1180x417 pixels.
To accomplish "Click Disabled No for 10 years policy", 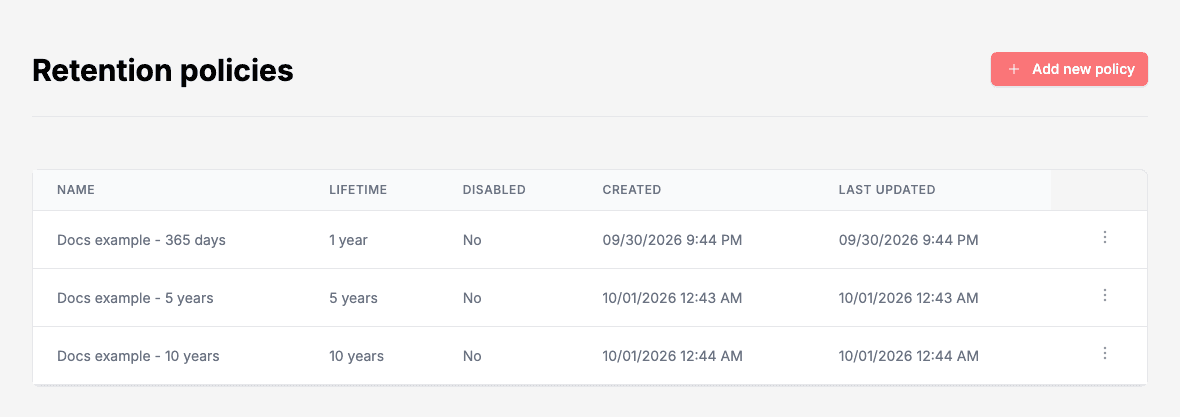I will [x=472, y=356].
